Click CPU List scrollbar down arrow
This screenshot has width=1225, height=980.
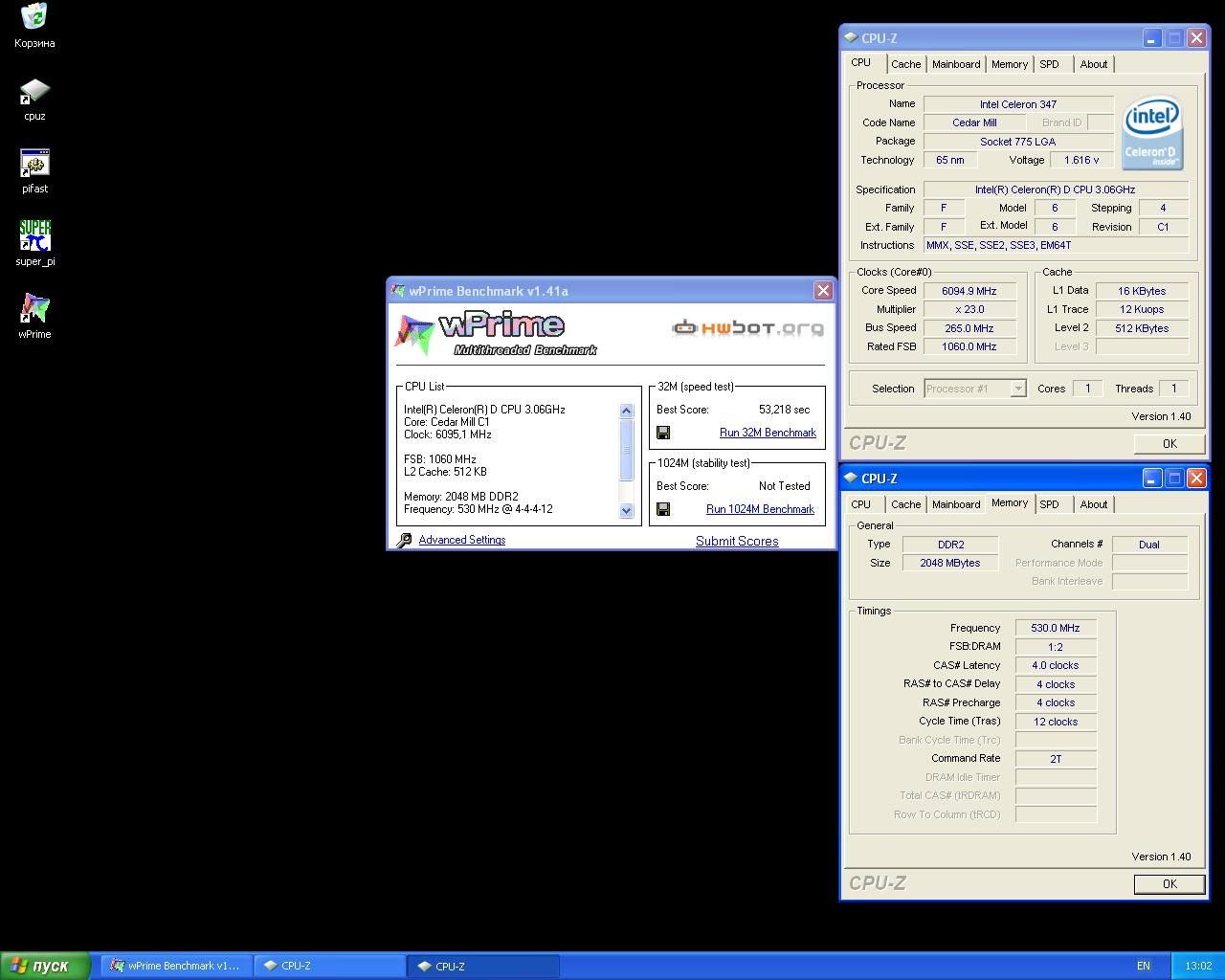(x=627, y=510)
